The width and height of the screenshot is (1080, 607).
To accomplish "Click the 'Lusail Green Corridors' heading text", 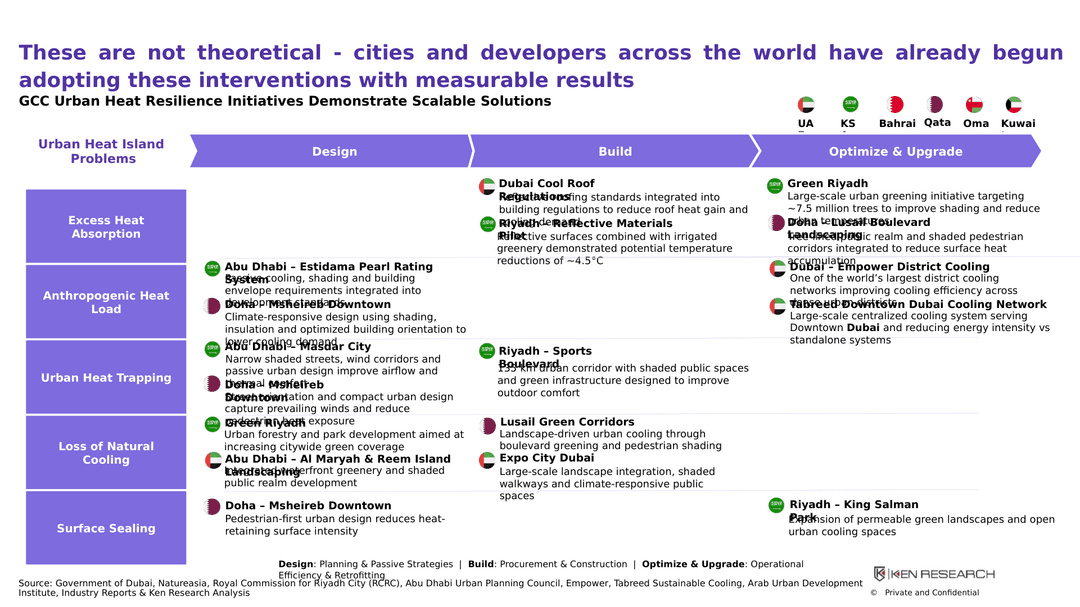I will pyautogui.click(x=567, y=422).
